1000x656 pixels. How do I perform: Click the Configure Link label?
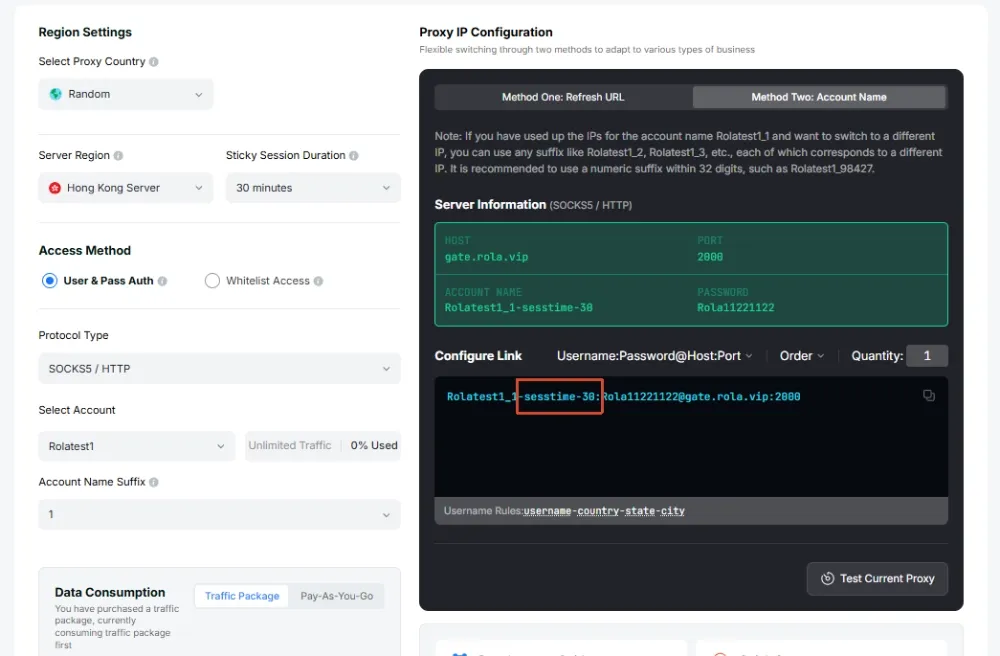pyautogui.click(x=478, y=356)
